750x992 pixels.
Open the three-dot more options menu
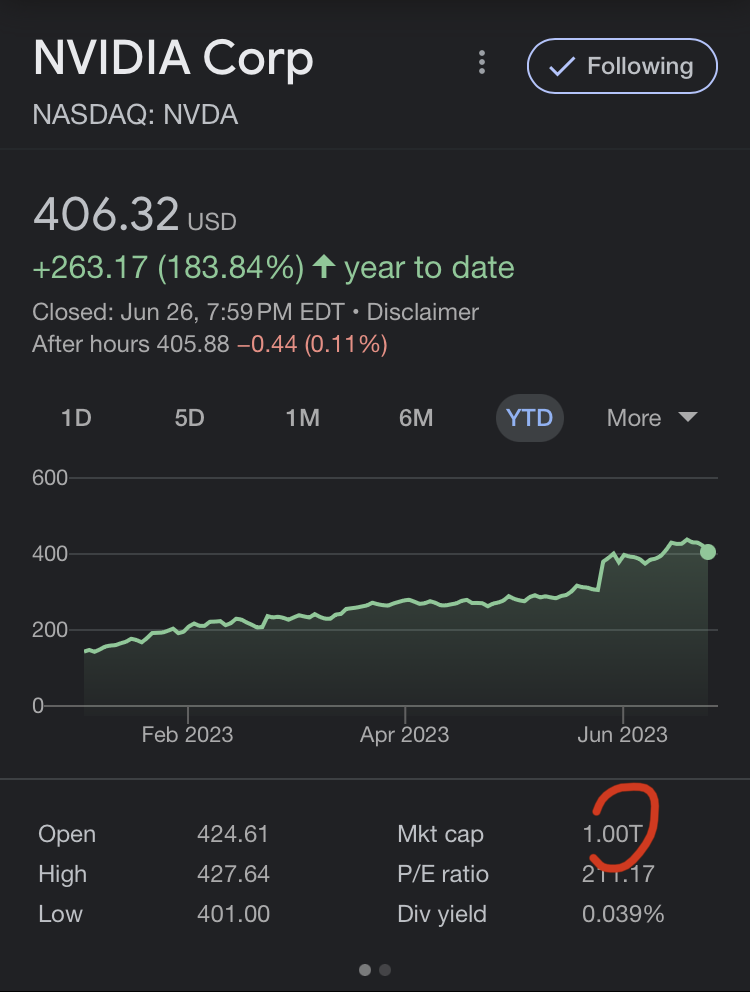[482, 65]
